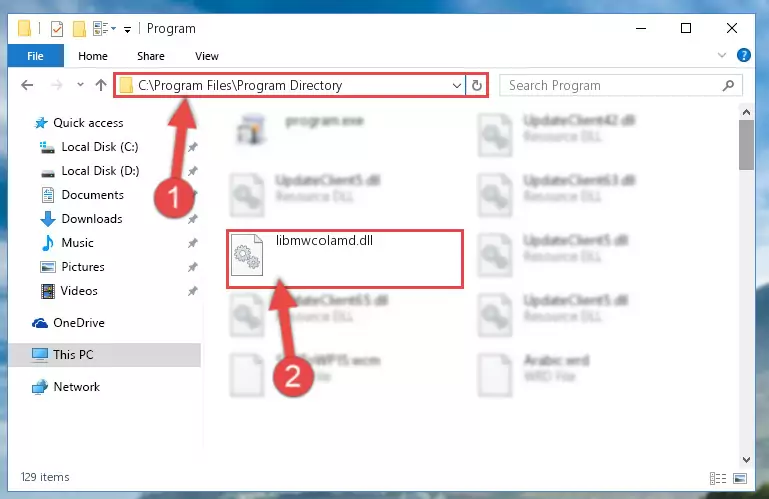This screenshot has height=499, width=769.
Task: Click inside the Search Program field
Action: [x=613, y=85]
